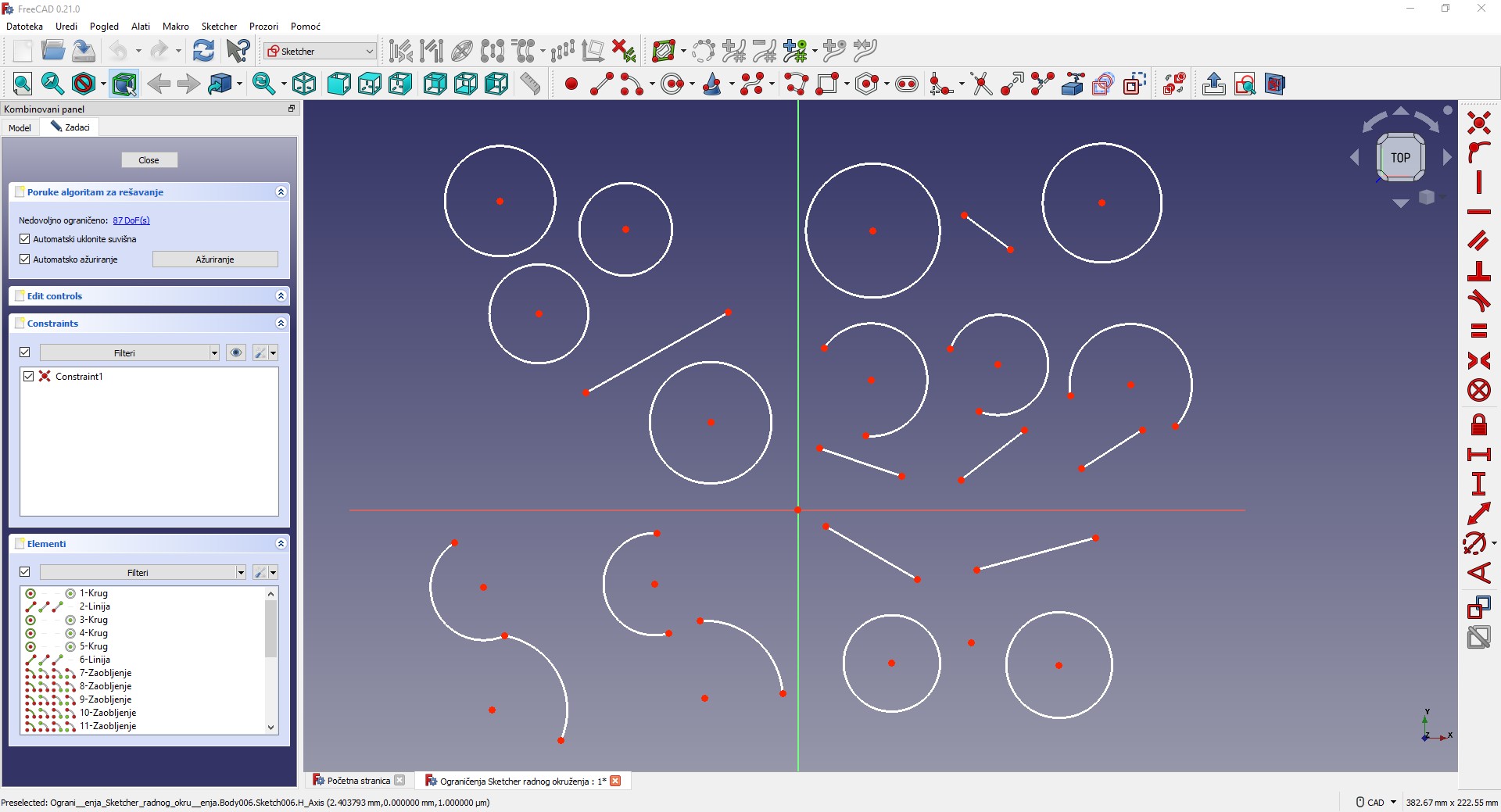Click the Tangent constraint icon
Screen dimensions: 1501x812
click(1478, 301)
